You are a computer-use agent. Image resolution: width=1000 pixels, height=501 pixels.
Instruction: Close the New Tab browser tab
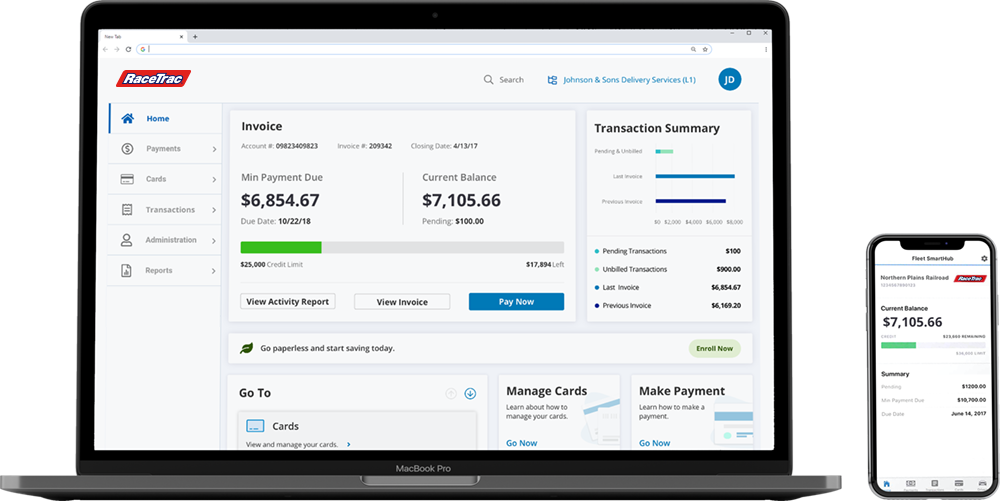pyautogui.click(x=181, y=37)
